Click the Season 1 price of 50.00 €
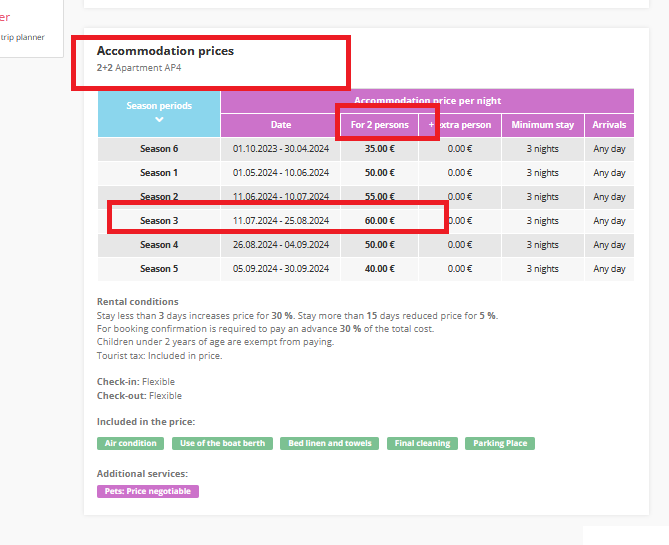 point(379,173)
